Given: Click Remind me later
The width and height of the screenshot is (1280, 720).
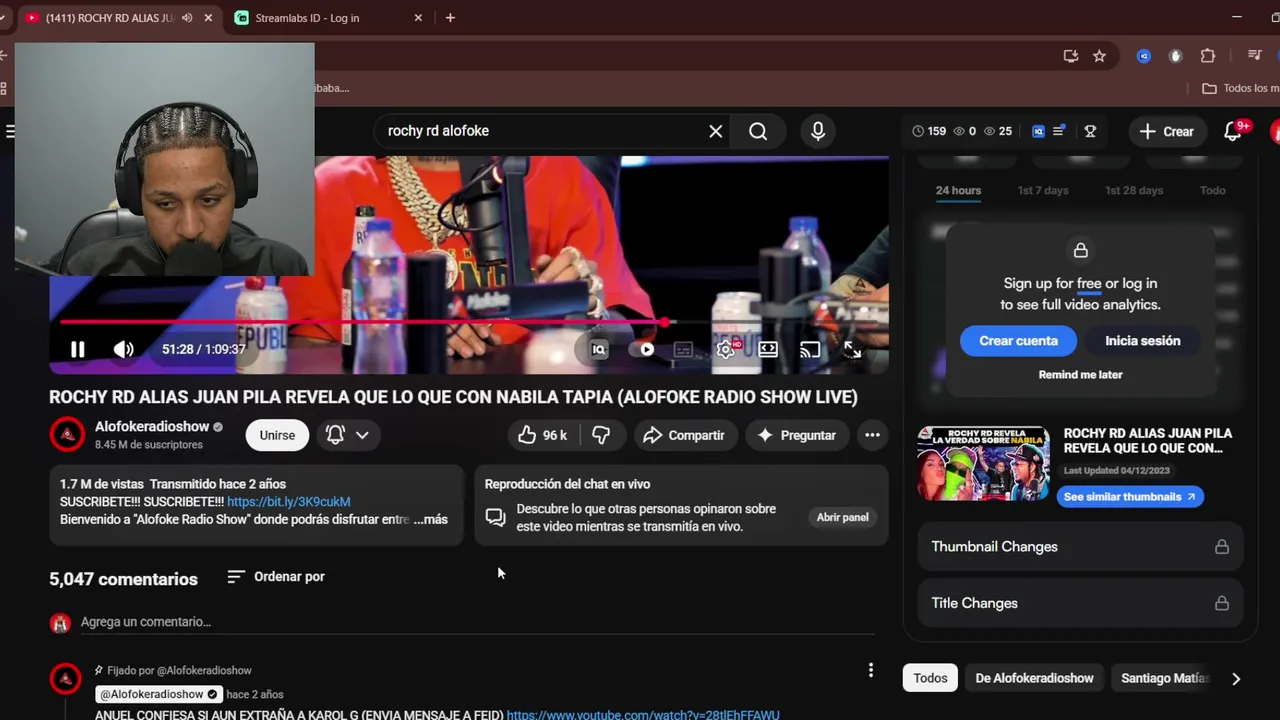Looking at the screenshot, I should point(1080,375).
